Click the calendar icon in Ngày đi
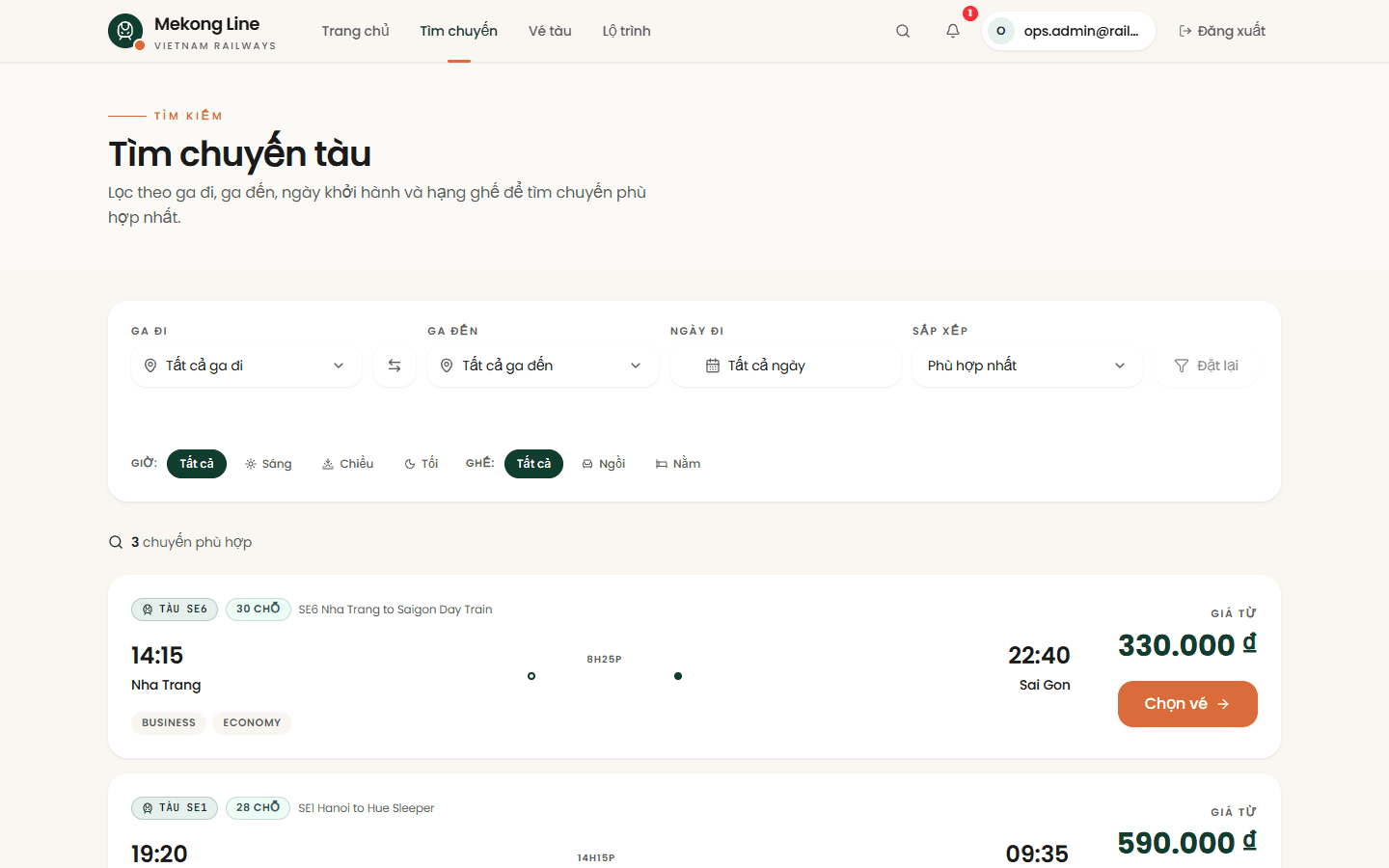 pyautogui.click(x=713, y=366)
